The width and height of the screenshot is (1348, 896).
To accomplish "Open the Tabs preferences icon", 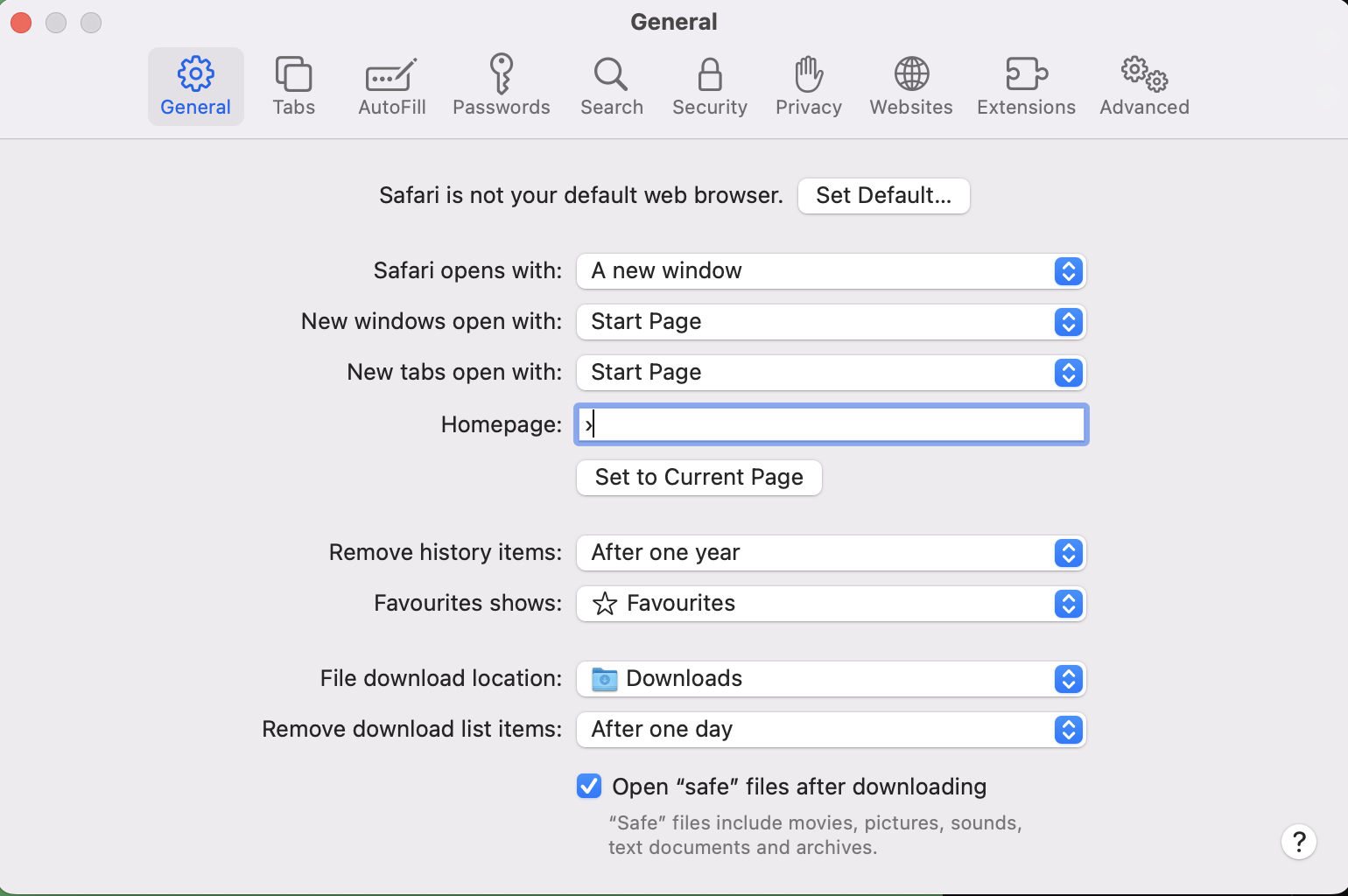I will (293, 74).
